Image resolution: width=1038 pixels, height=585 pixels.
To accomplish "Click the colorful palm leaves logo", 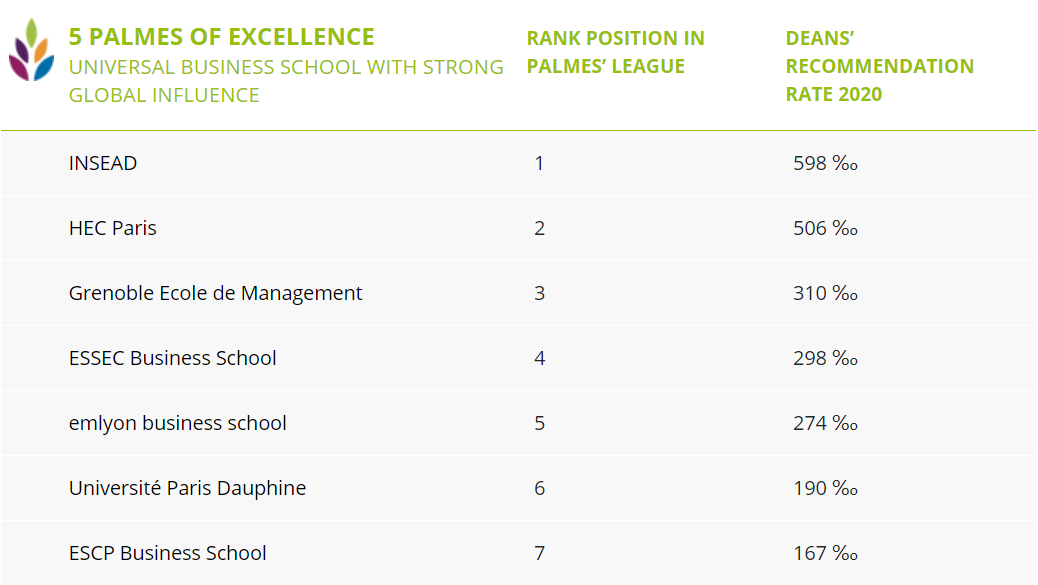I will (32, 51).
